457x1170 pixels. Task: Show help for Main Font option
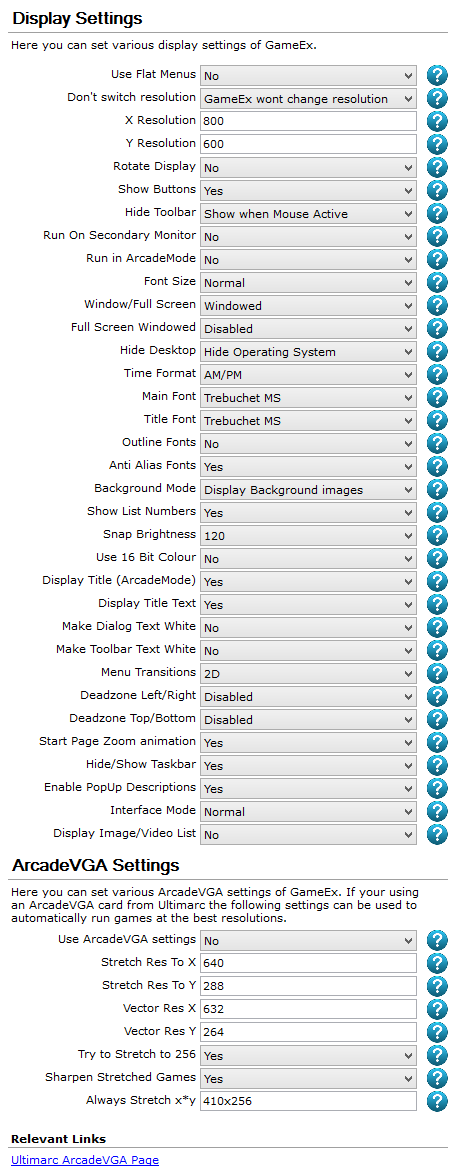coord(437,397)
